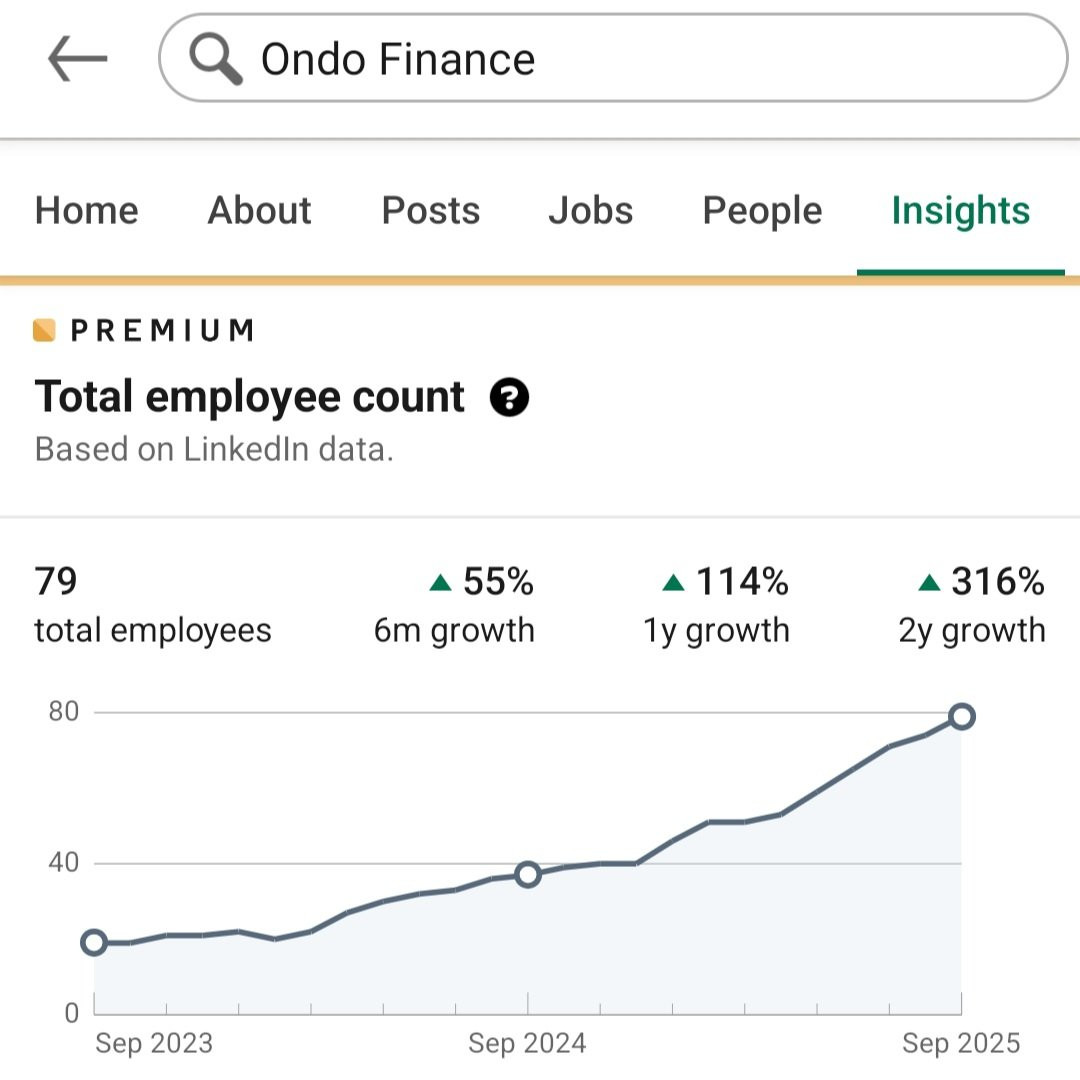Click the gold Premium badge icon
This screenshot has width=1080, height=1080.
(x=44, y=330)
